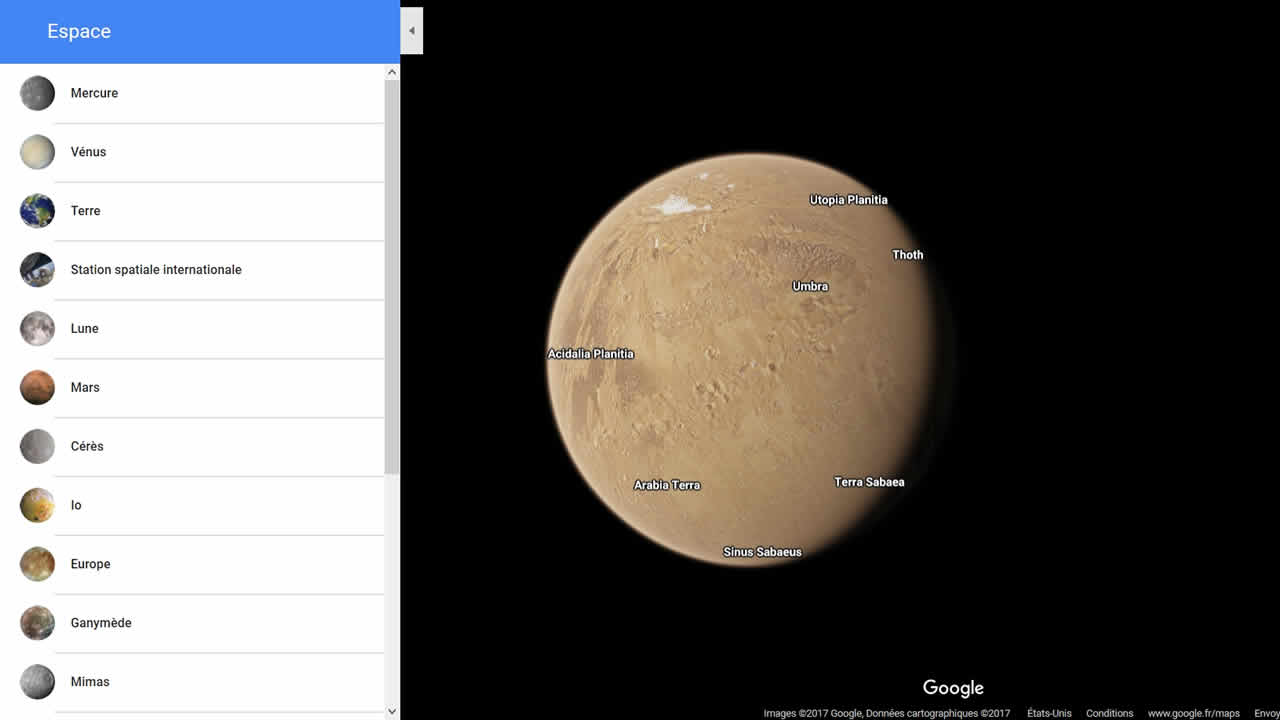Select Io list entry
Image resolution: width=1280 pixels, height=720 pixels.
coord(192,505)
